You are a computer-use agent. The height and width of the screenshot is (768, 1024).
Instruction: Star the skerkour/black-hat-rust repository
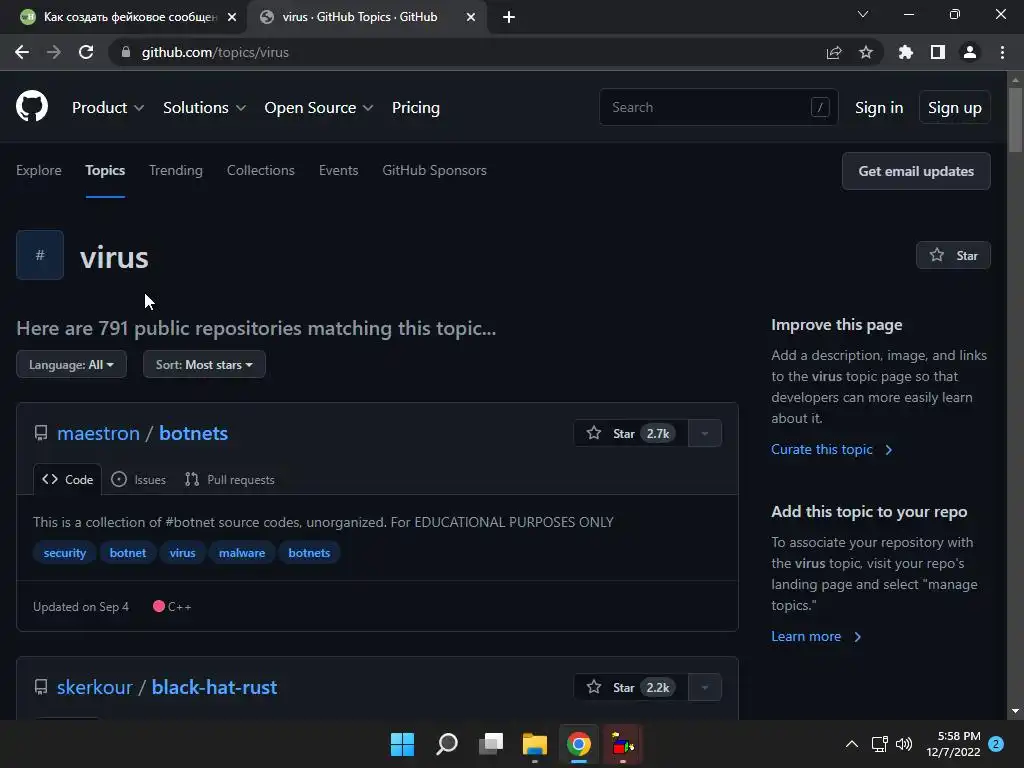[x=631, y=687]
